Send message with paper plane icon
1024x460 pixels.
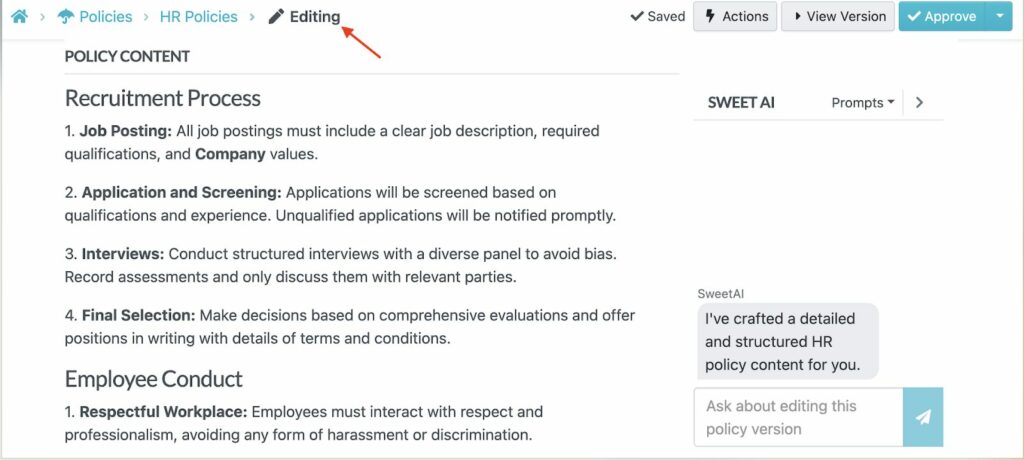click(923, 417)
